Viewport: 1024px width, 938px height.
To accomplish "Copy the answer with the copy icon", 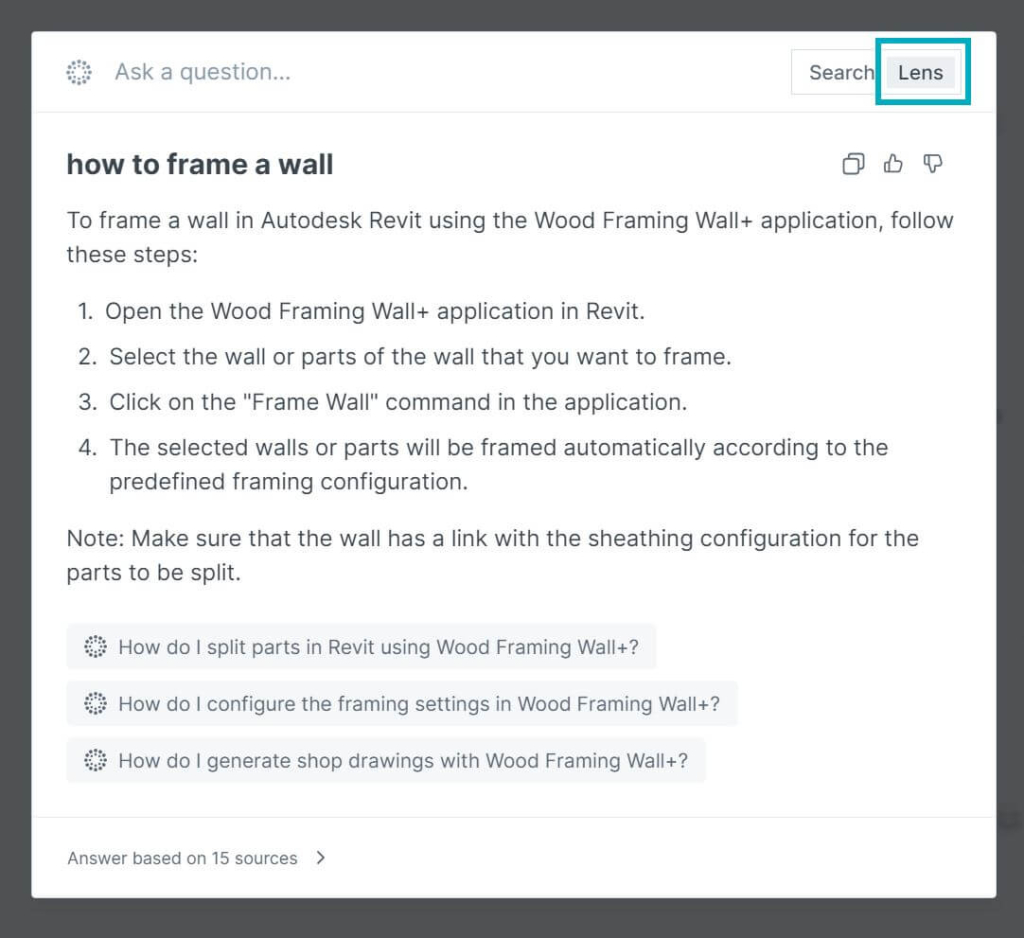I will (853, 163).
